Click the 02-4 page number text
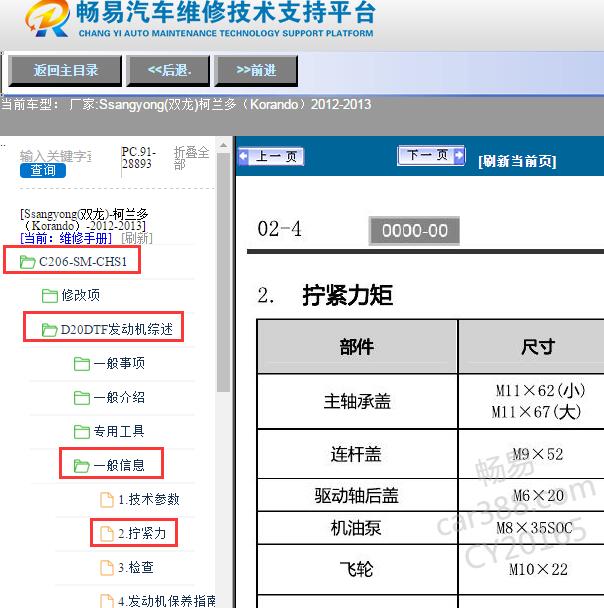The height and width of the screenshot is (608, 604). pos(279,229)
